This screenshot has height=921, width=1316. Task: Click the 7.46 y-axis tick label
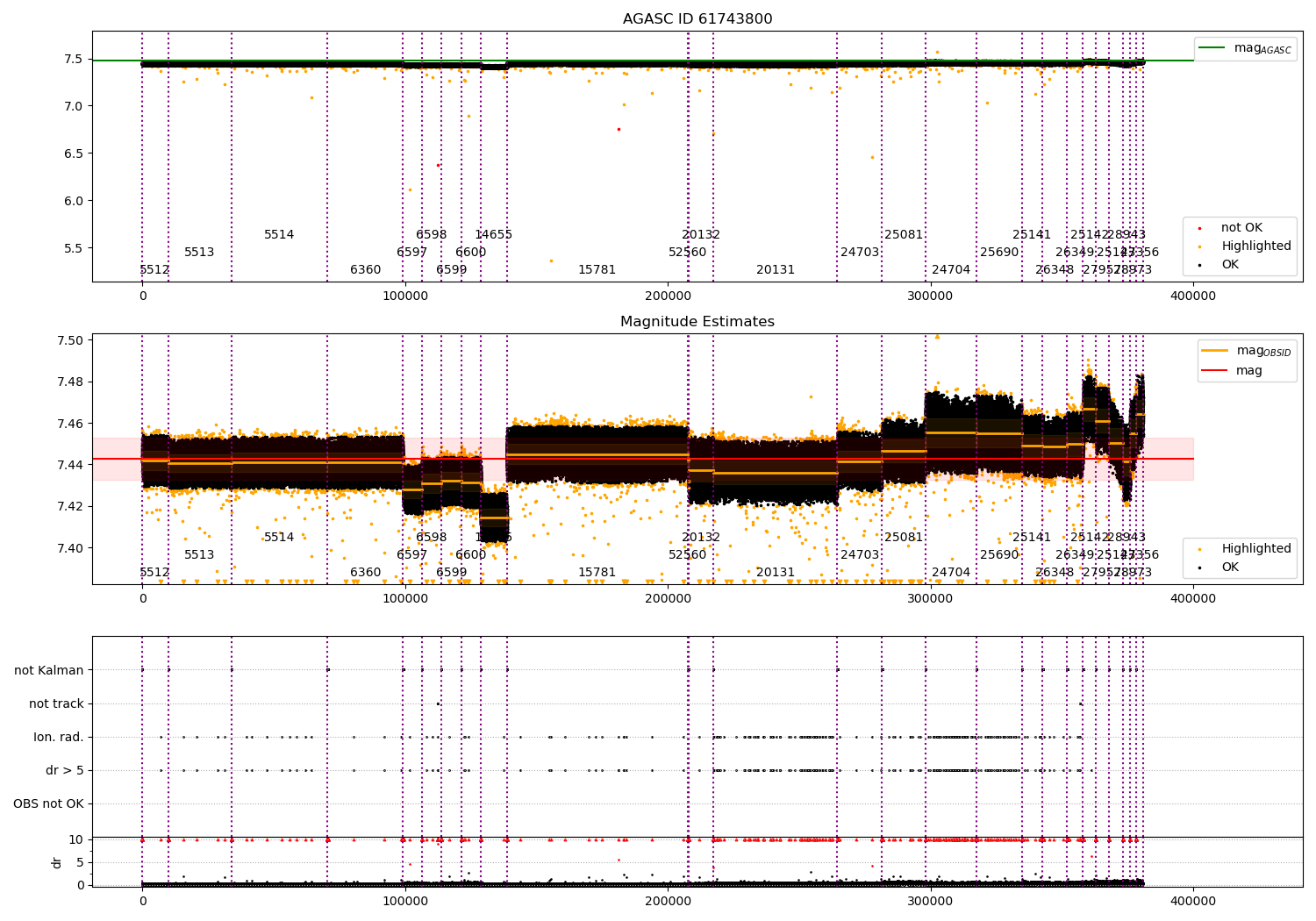70,424
